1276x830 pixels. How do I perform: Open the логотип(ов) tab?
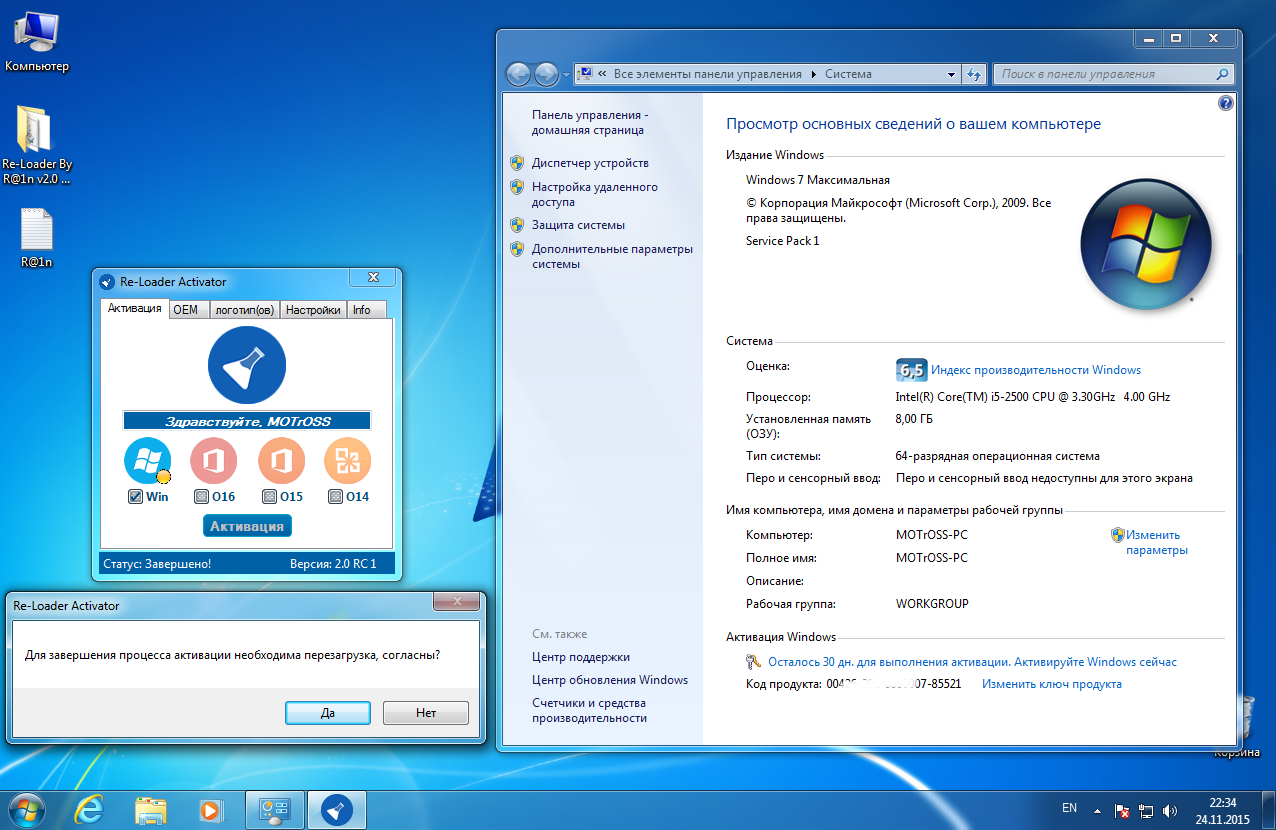tap(244, 310)
